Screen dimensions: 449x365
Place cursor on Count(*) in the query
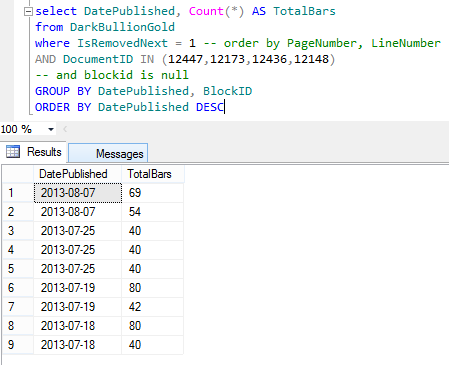coord(216,11)
